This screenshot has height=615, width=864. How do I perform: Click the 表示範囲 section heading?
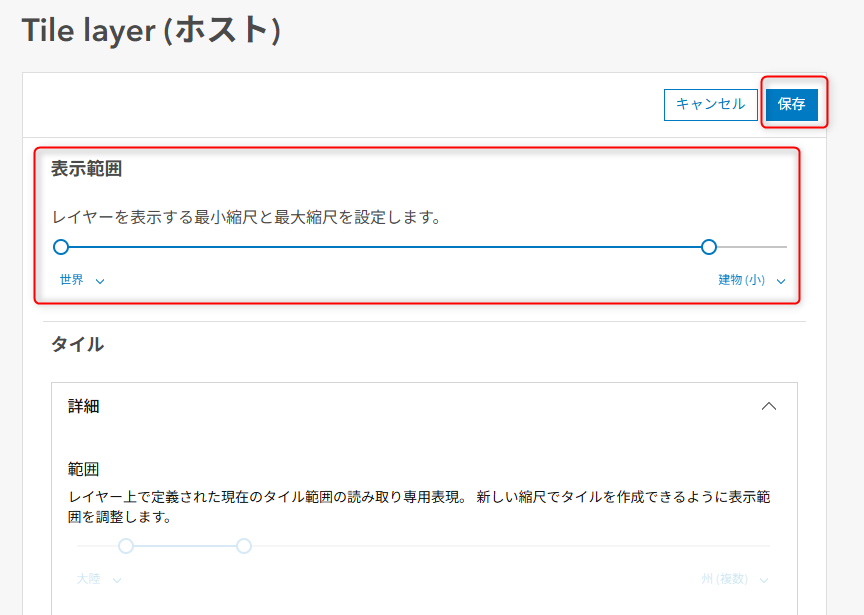pyautogui.click(x=87, y=169)
